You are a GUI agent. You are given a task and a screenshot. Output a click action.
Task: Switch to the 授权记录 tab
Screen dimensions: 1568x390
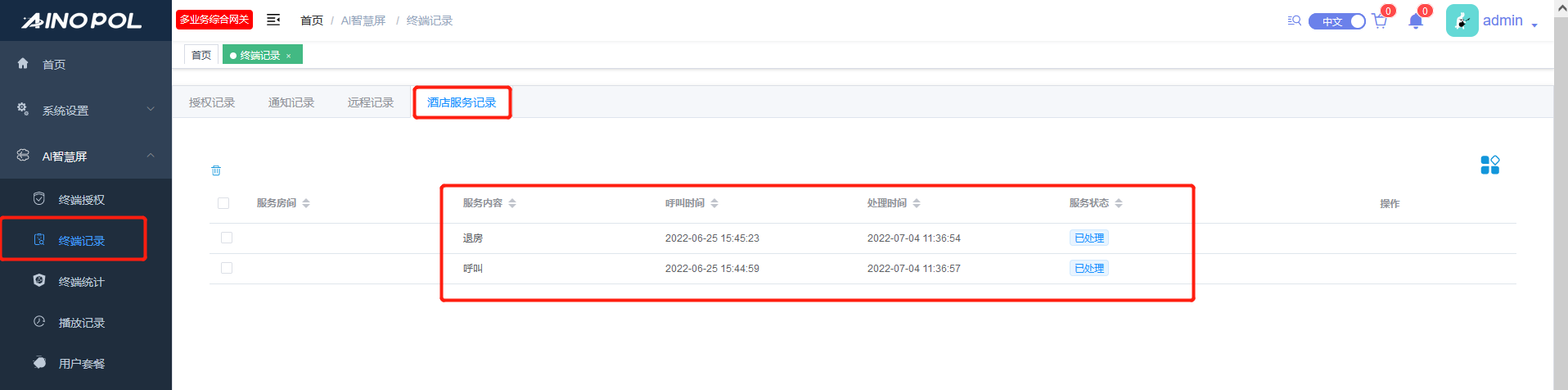212,102
